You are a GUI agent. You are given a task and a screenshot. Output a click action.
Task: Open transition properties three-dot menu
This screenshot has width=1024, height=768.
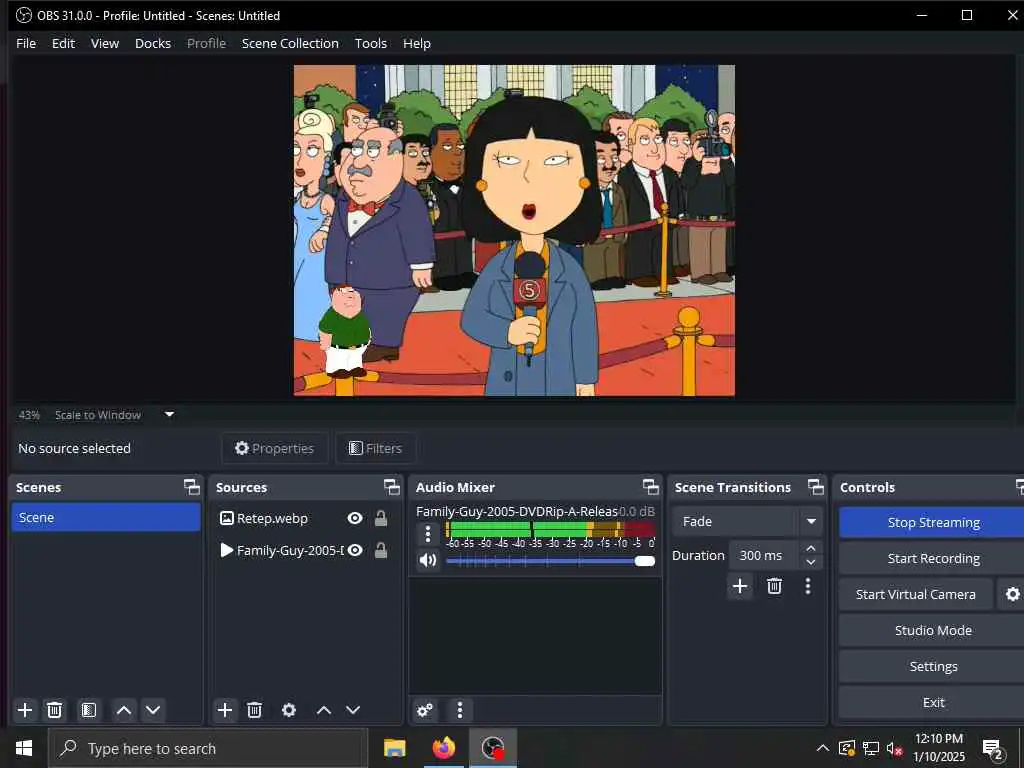tap(808, 586)
